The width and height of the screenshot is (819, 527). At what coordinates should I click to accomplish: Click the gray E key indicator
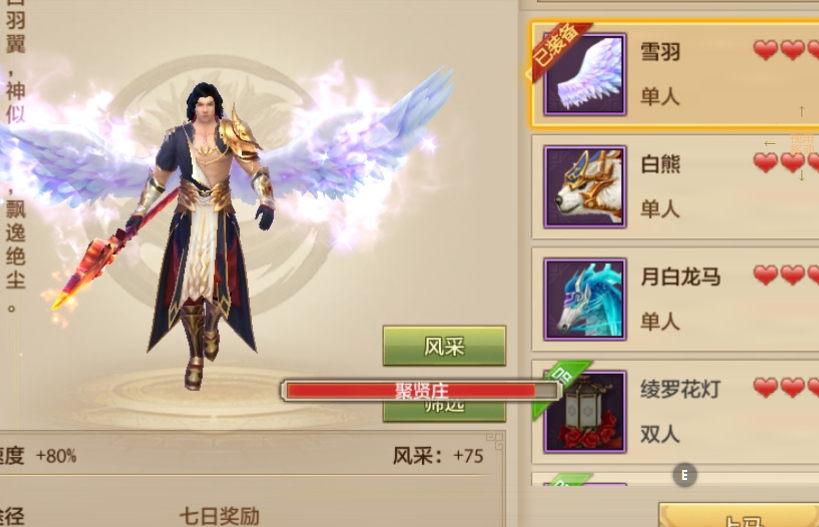tap(684, 475)
